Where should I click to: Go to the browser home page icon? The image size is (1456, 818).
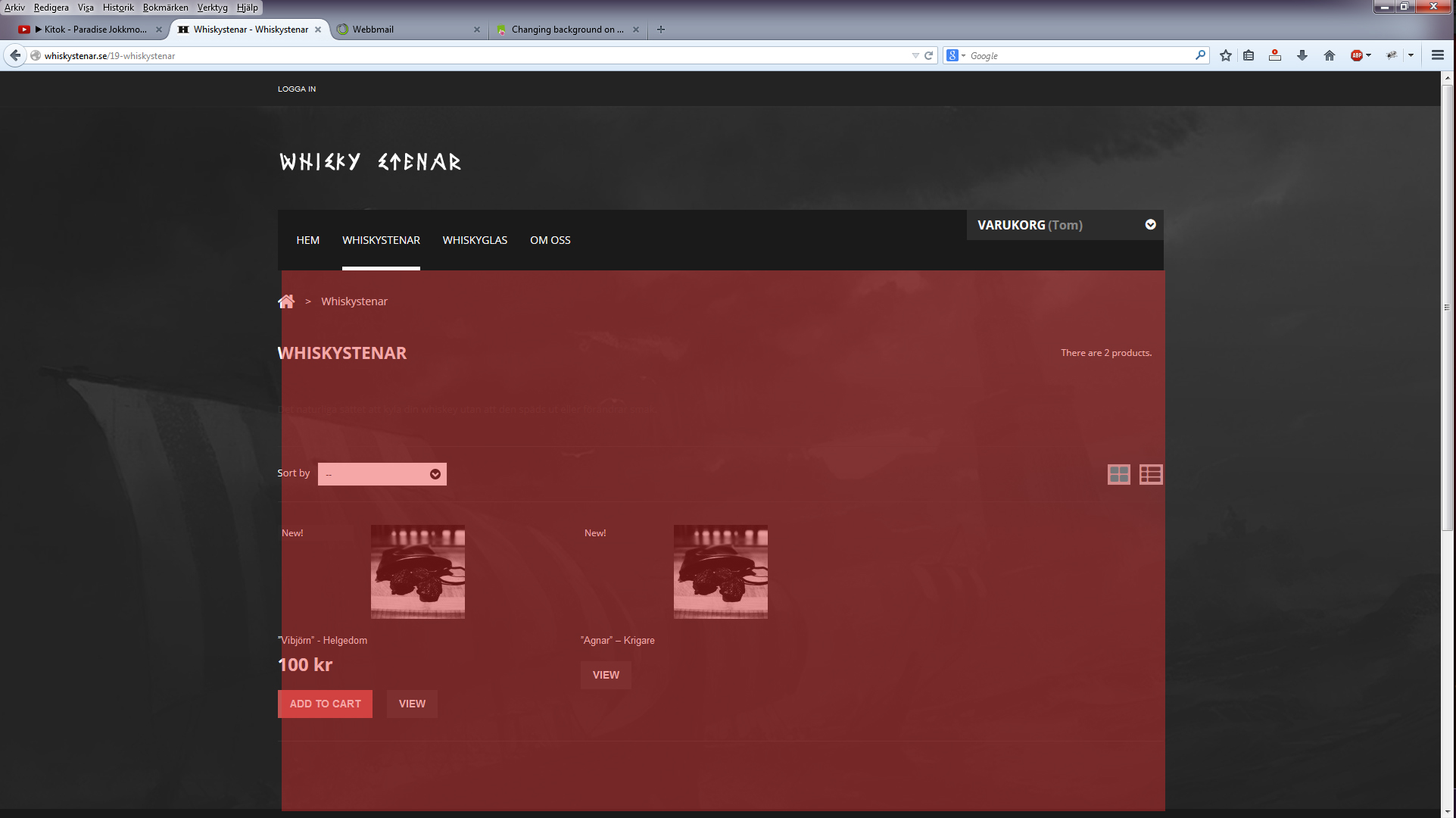1330,55
